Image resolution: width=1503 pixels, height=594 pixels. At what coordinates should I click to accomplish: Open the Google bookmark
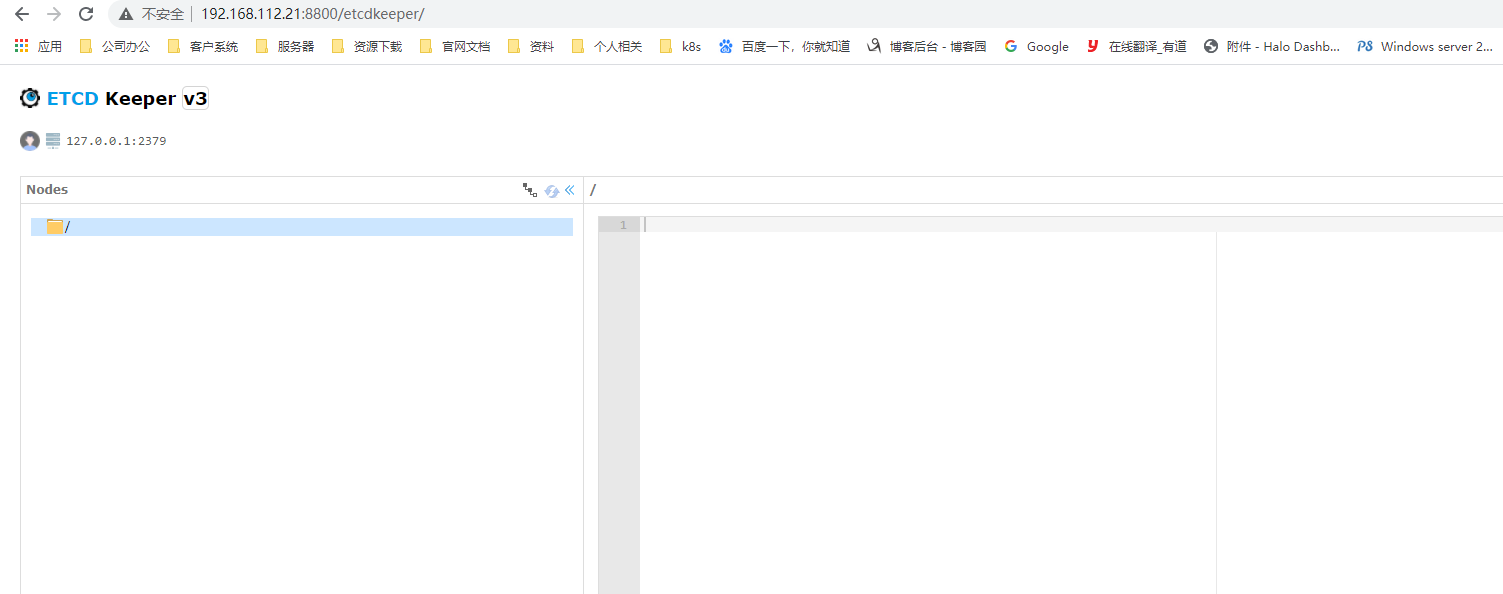click(1037, 46)
